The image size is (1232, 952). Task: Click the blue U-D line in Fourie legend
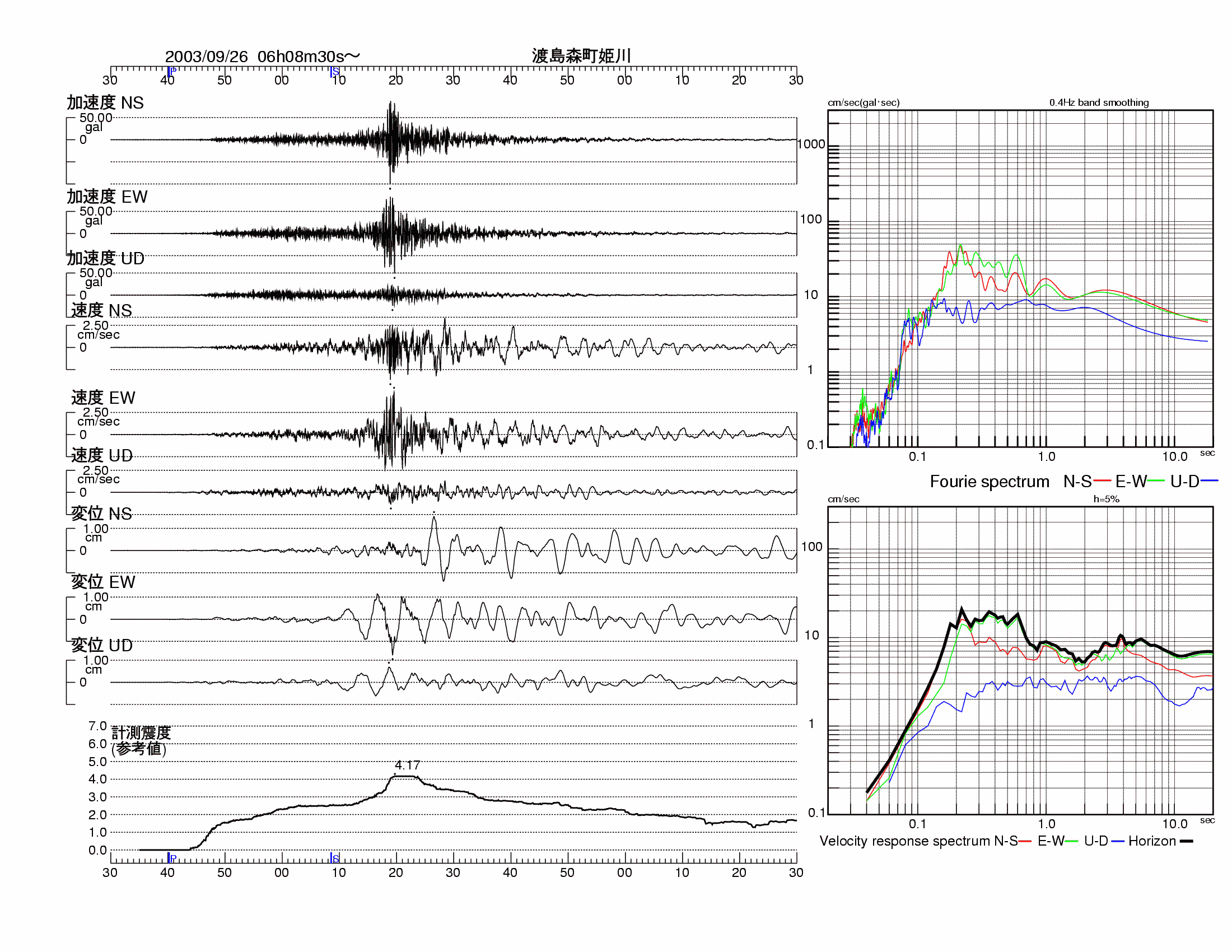click(1210, 481)
